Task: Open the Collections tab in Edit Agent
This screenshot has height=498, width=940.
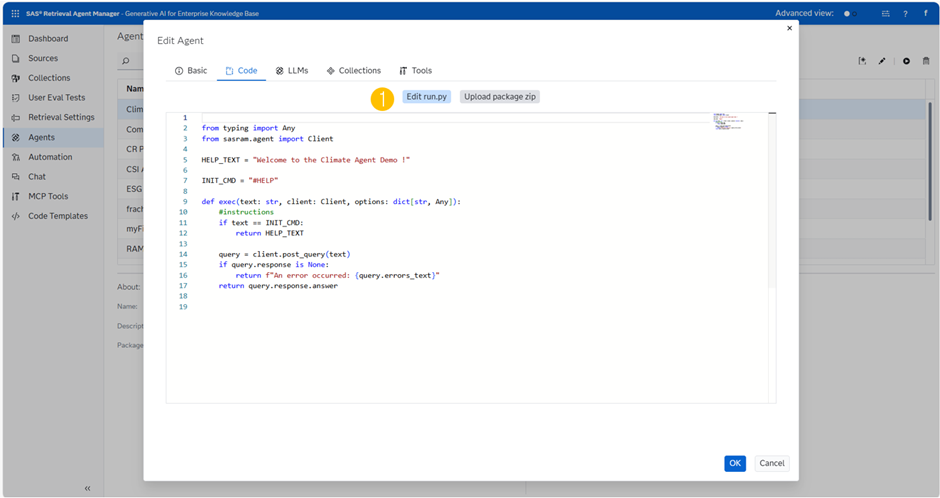Action: pos(353,71)
